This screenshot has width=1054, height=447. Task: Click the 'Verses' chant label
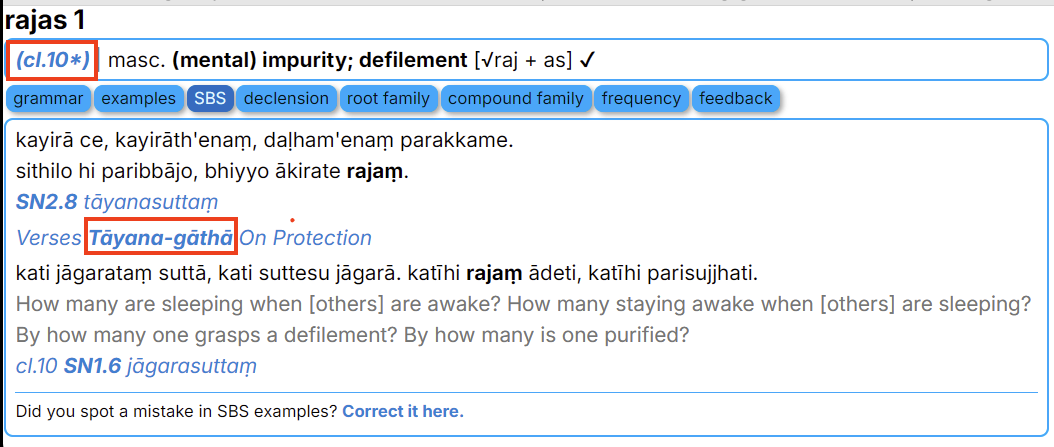pos(48,238)
